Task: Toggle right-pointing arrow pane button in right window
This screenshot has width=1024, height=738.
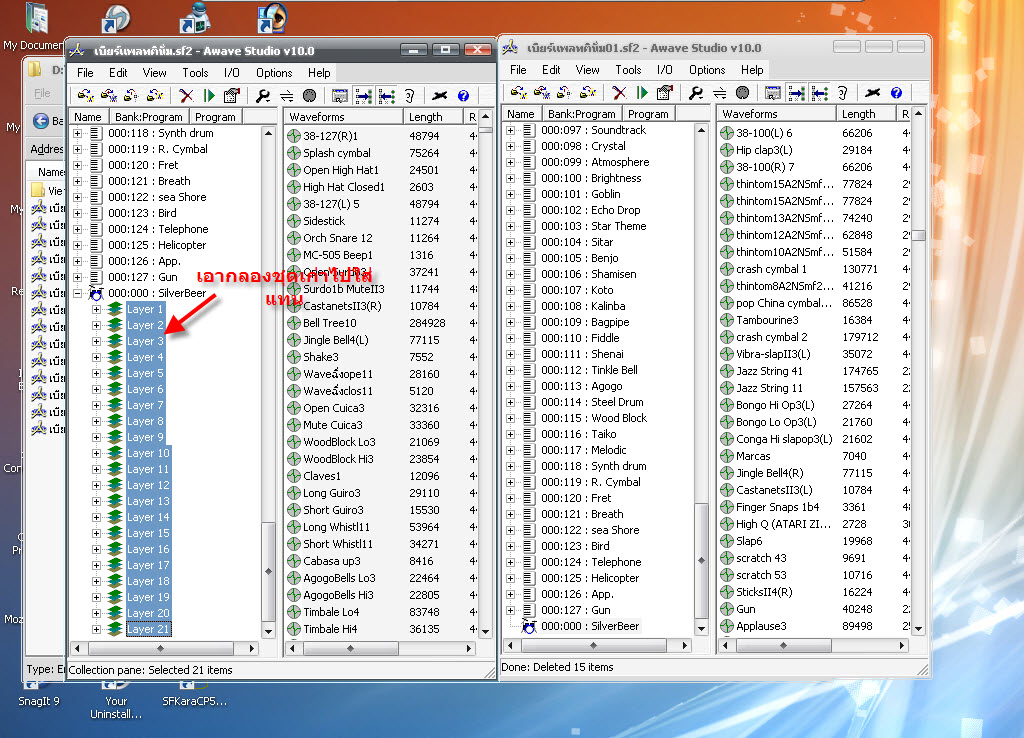Action: pyautogui.click(x=797, y=93)
